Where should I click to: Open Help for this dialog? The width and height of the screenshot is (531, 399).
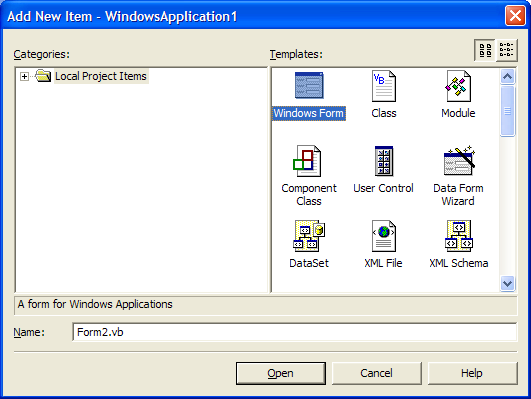pyautogui.click(x=472, y=373)
